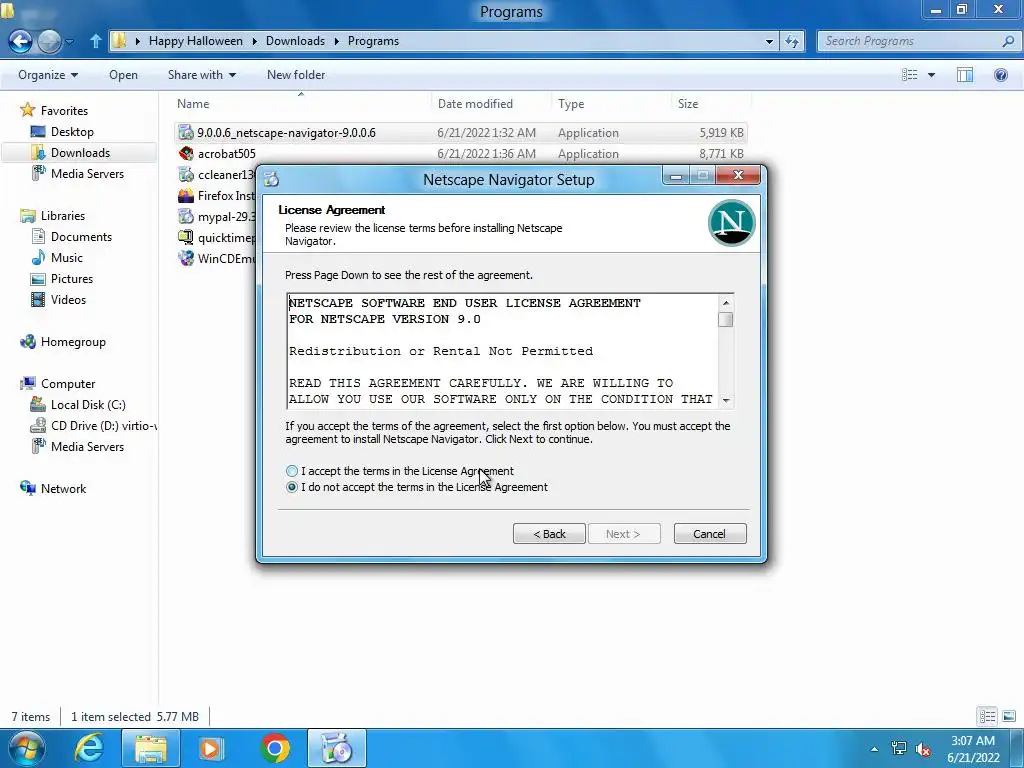
Task: Click the Cancel button in Netscape setup
Action: (710, 534)
